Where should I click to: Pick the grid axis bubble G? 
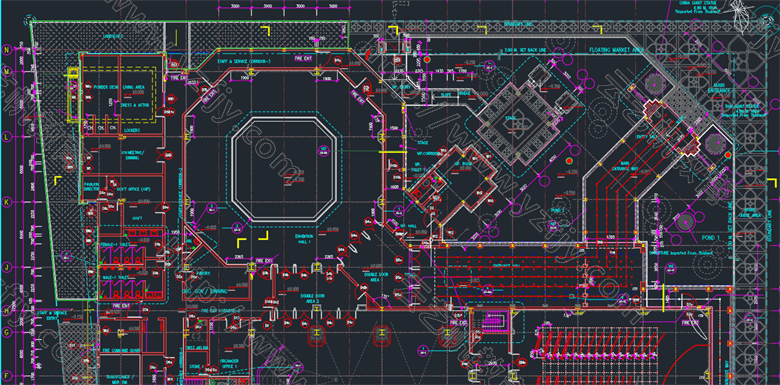click(x=7, y=332)
